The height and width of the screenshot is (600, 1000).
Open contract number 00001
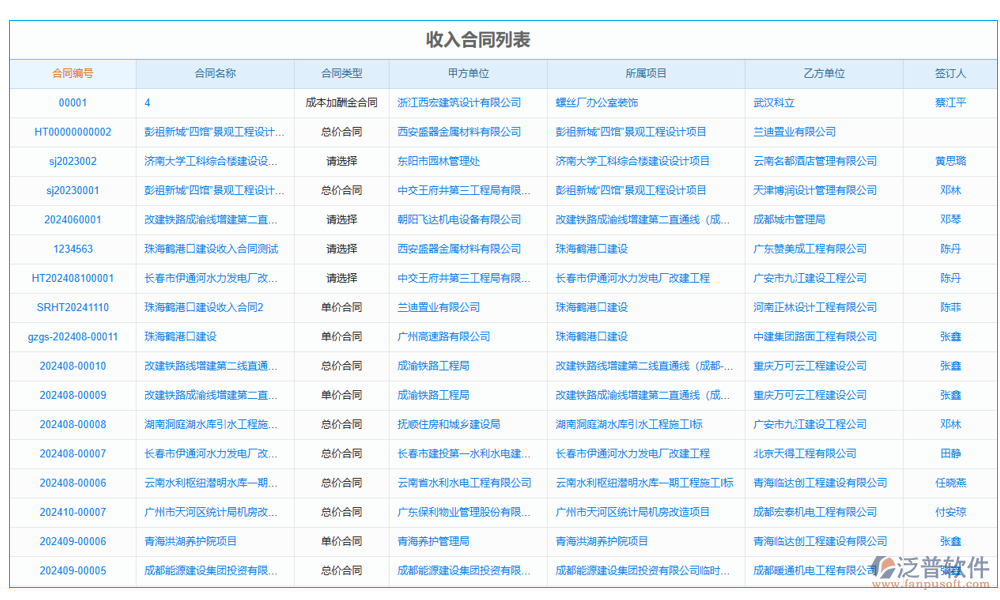point(72,103)
